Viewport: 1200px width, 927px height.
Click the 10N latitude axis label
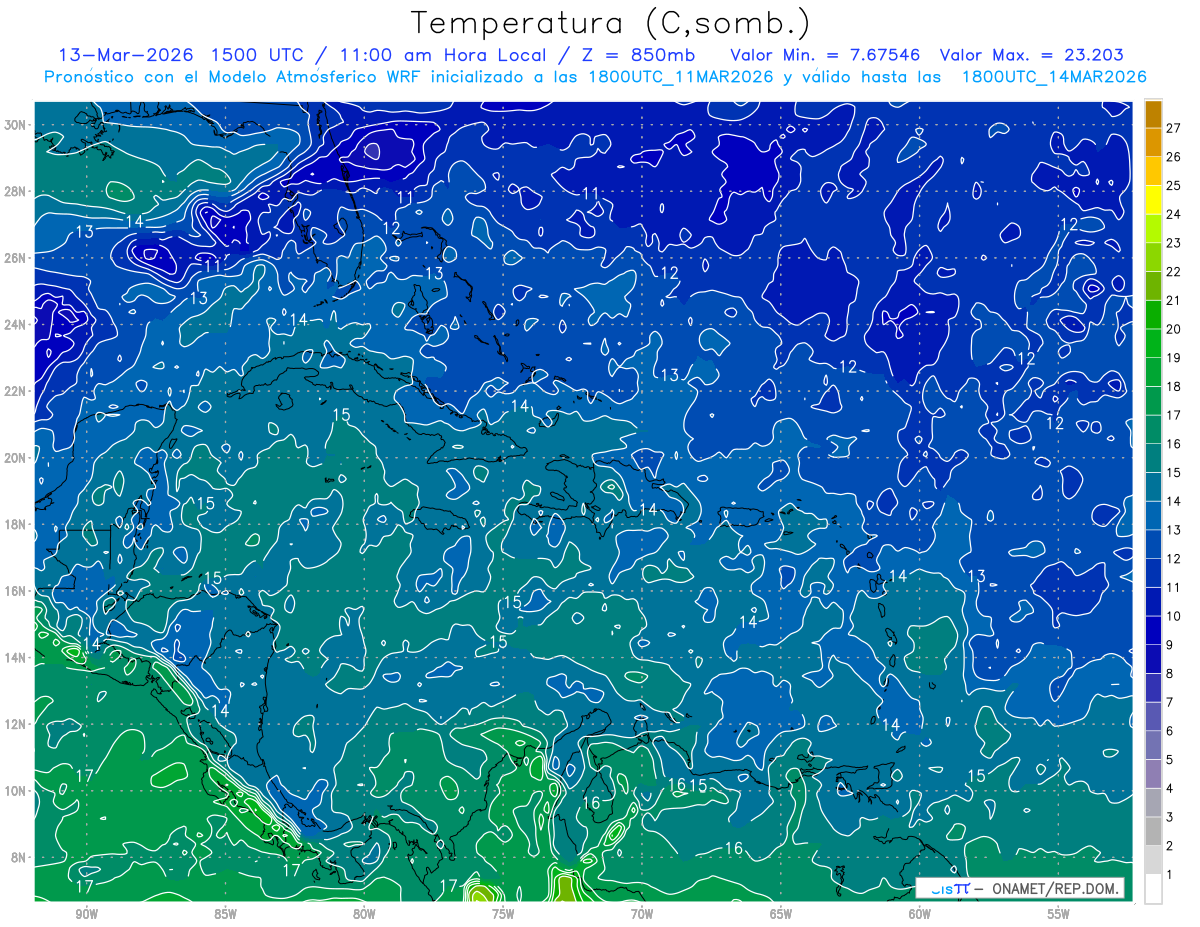tap(15, 790)
